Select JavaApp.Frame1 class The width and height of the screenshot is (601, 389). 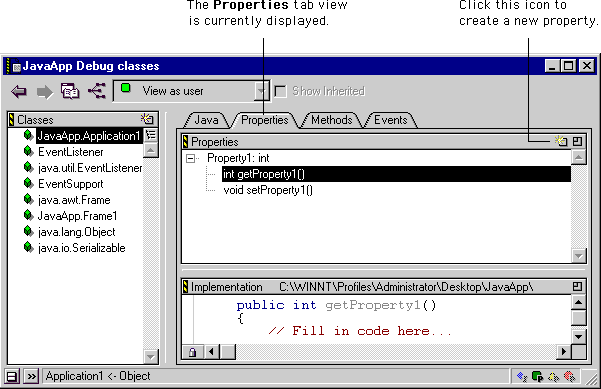tap(77, 216)
